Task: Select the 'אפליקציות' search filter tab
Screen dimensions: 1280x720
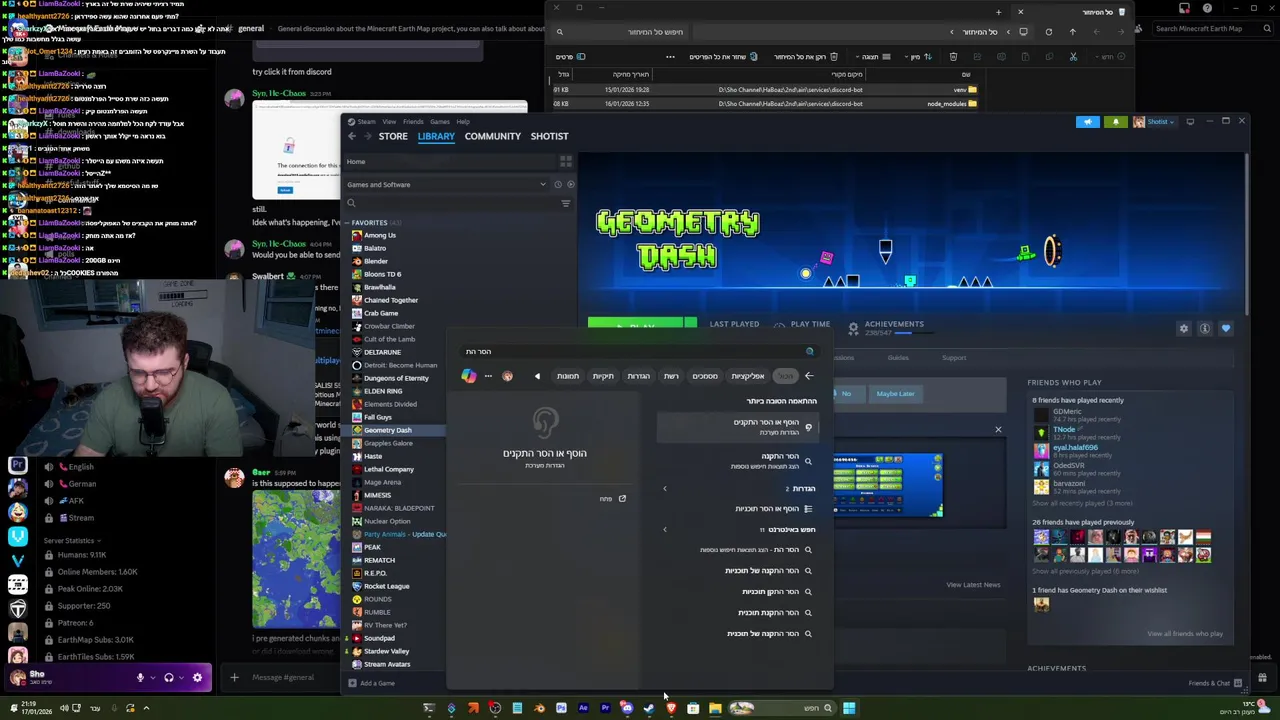Action: (748, 376)
